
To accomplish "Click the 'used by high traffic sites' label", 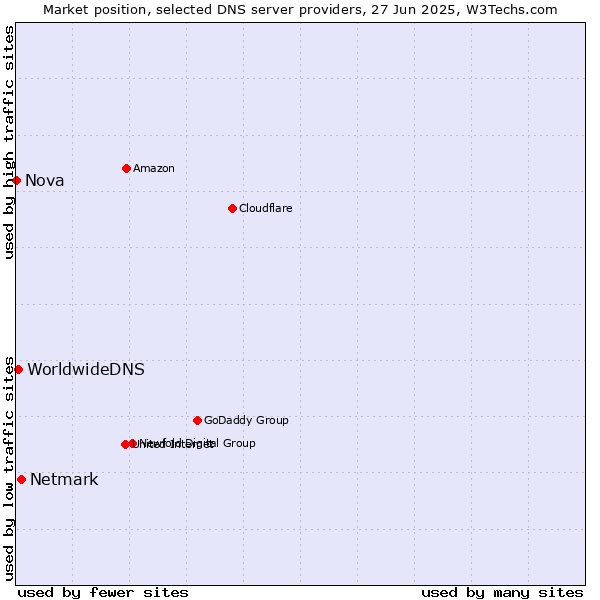I will pos(8,142).
